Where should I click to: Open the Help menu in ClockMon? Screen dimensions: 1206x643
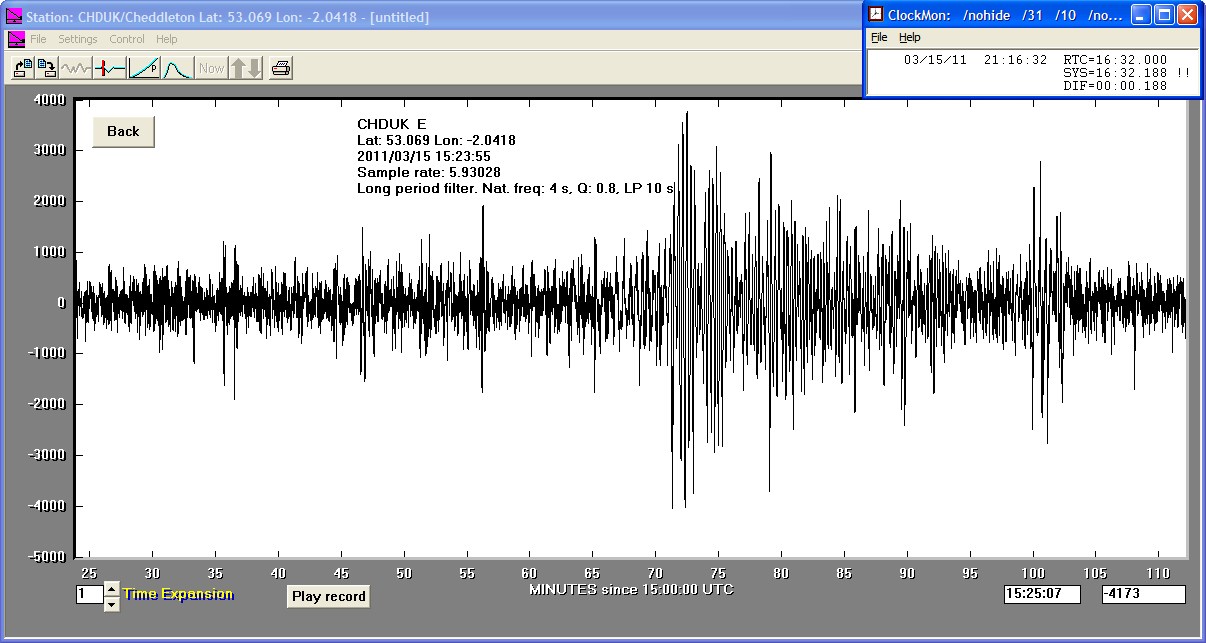point(909,37)
